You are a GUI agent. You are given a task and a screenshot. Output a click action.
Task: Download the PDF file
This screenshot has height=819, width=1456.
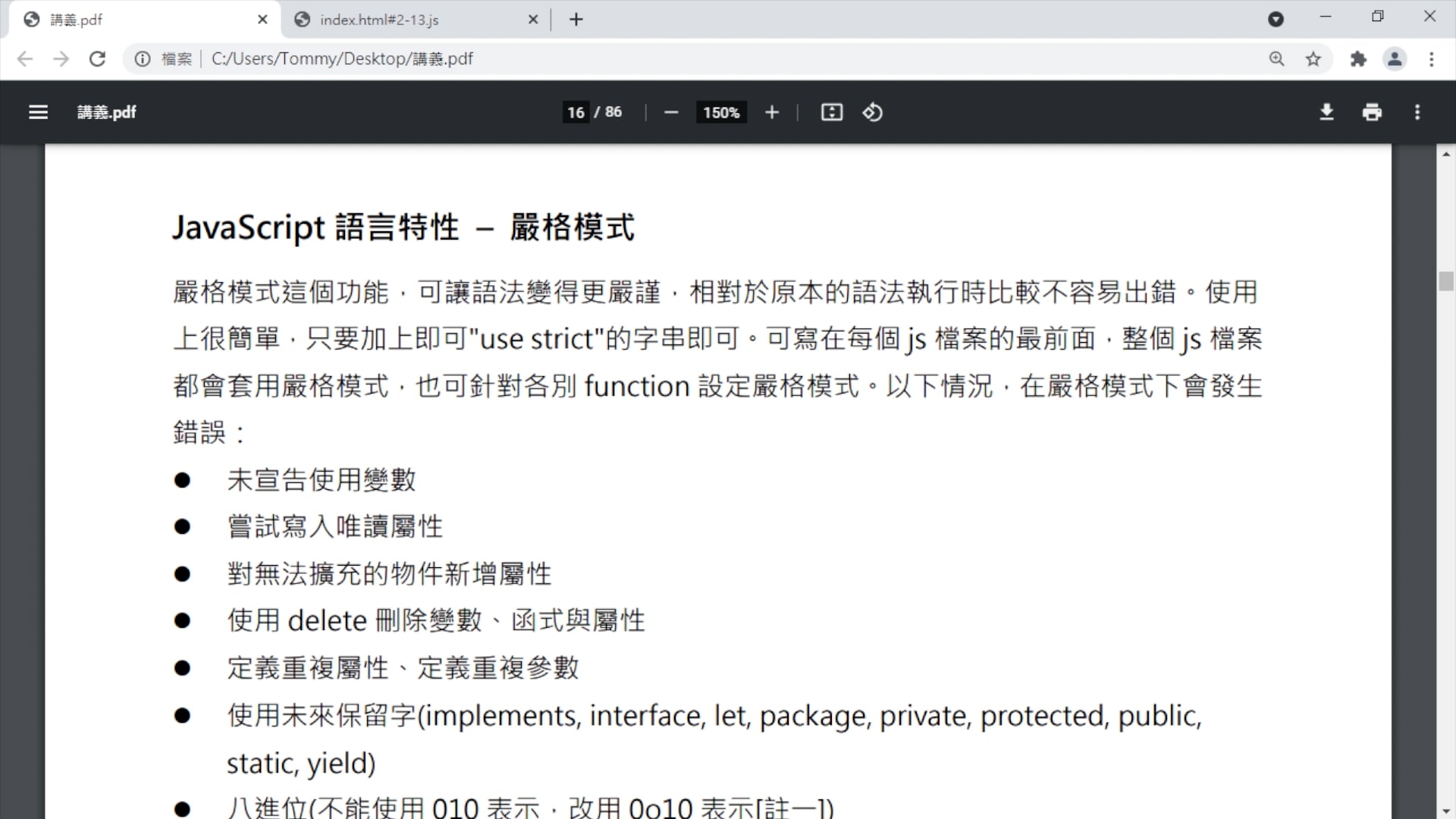click(1326, 112)
